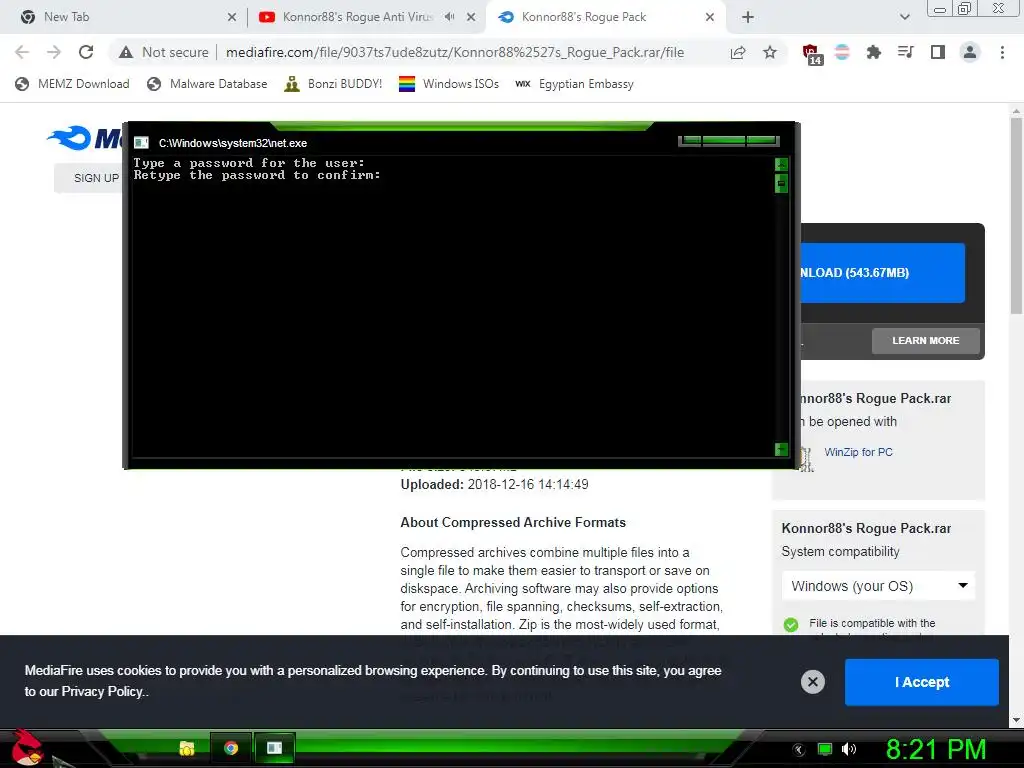
Task: Click the net.exe console taskbar icon
Action: (274, 748)
